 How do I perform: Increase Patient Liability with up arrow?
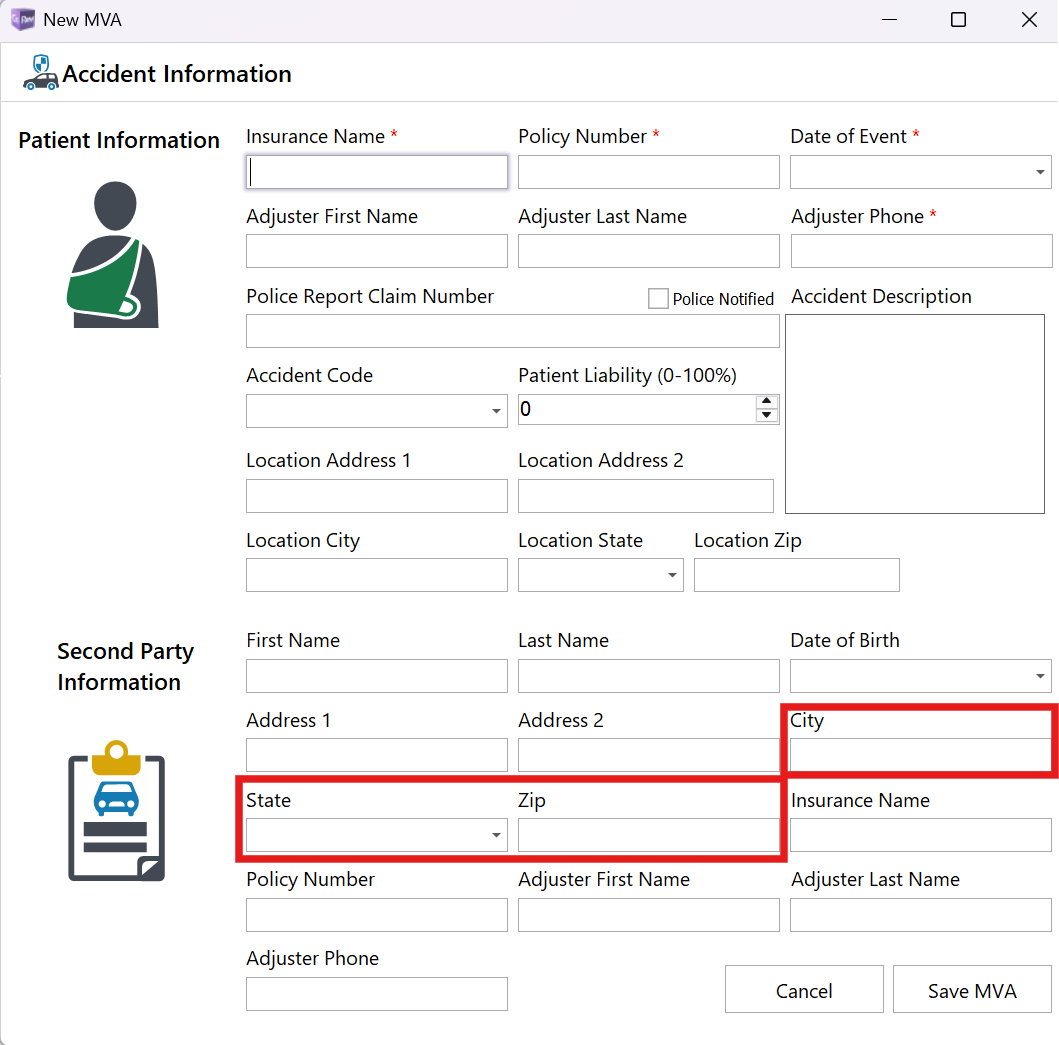point(766,402)
